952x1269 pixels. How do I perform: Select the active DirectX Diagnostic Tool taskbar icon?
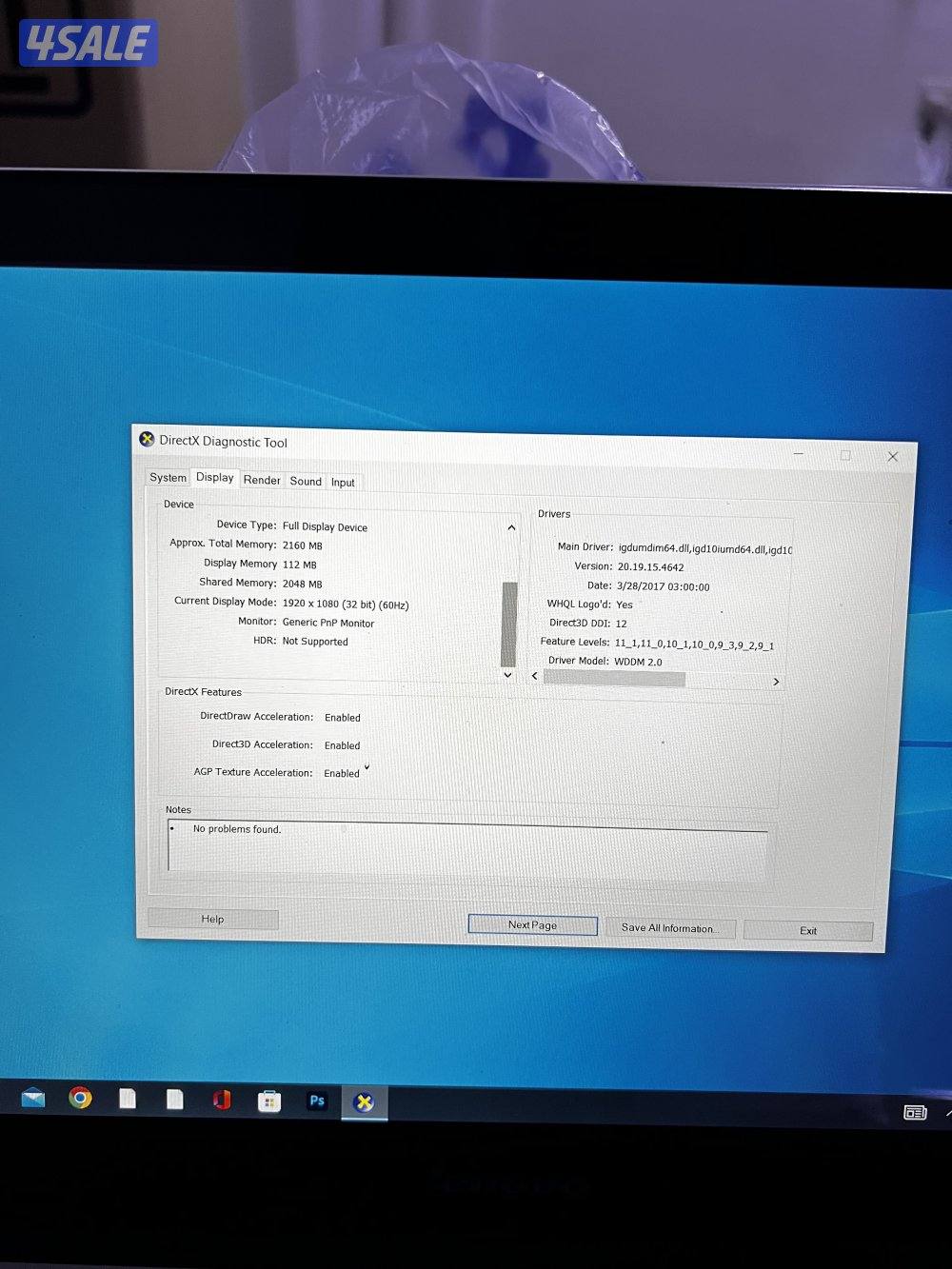tap(365, 1101)
